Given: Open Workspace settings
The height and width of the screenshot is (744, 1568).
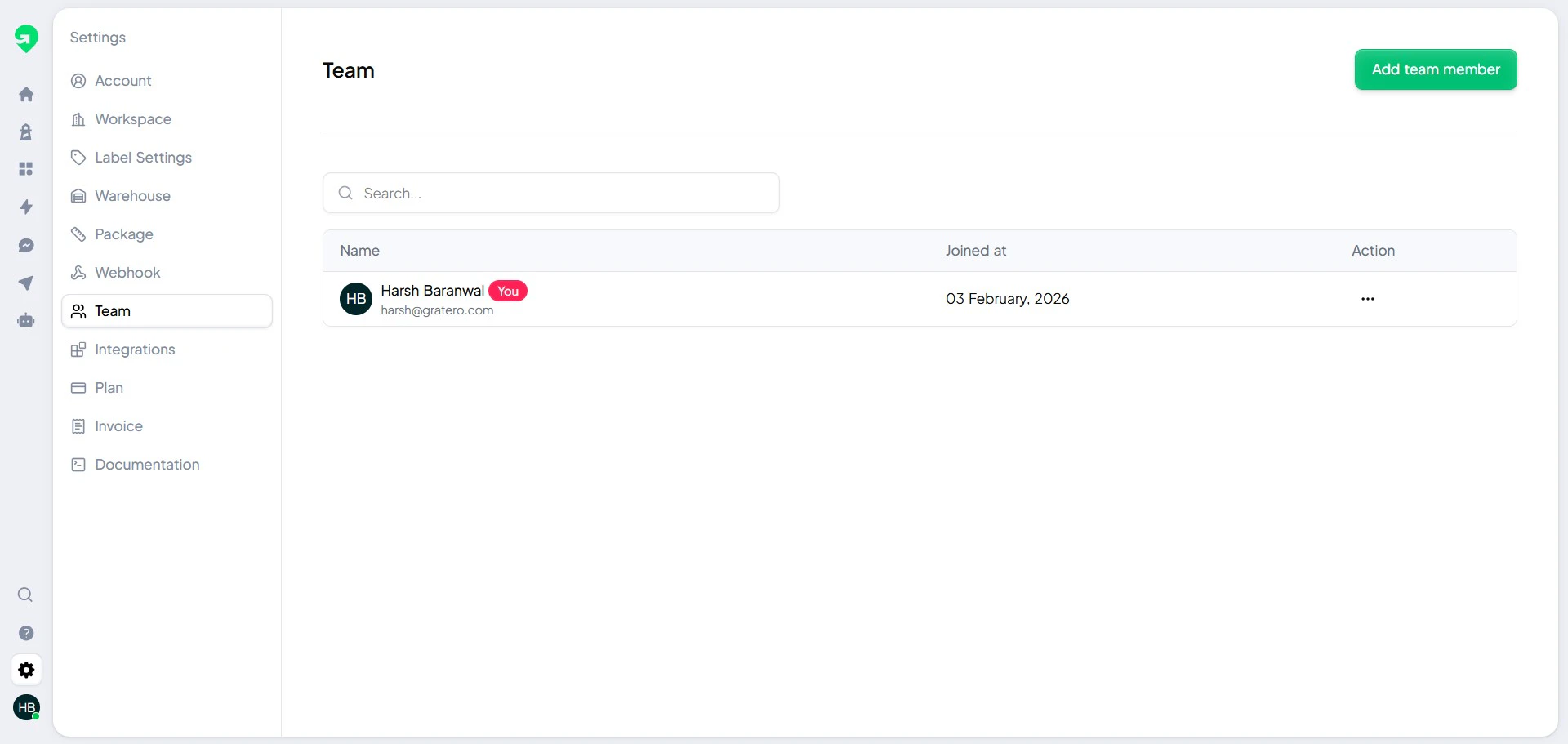Looking at the screenshot, I should pos(167,119).
